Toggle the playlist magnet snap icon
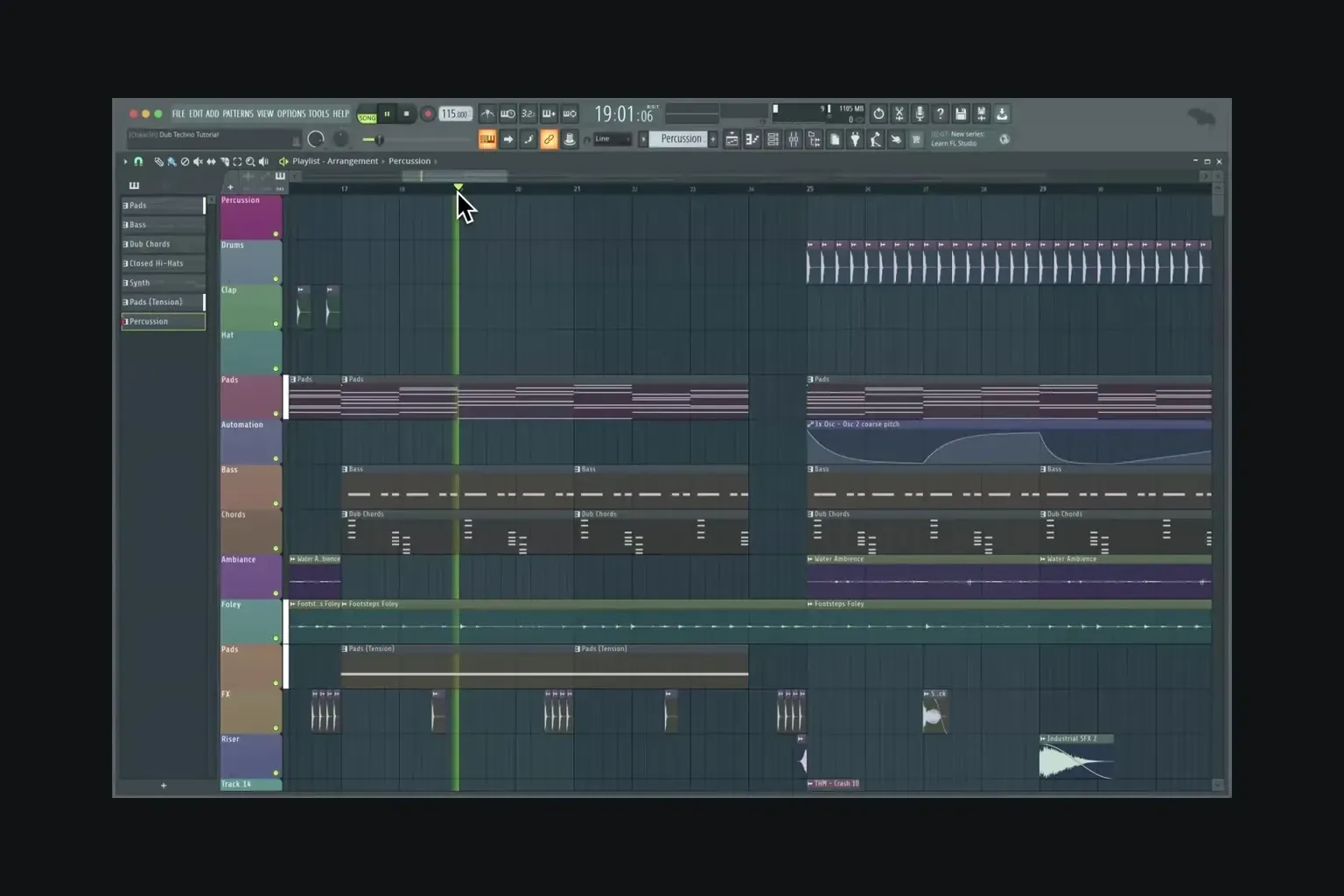Screen dimensions: 1344x896 (138, 162)
